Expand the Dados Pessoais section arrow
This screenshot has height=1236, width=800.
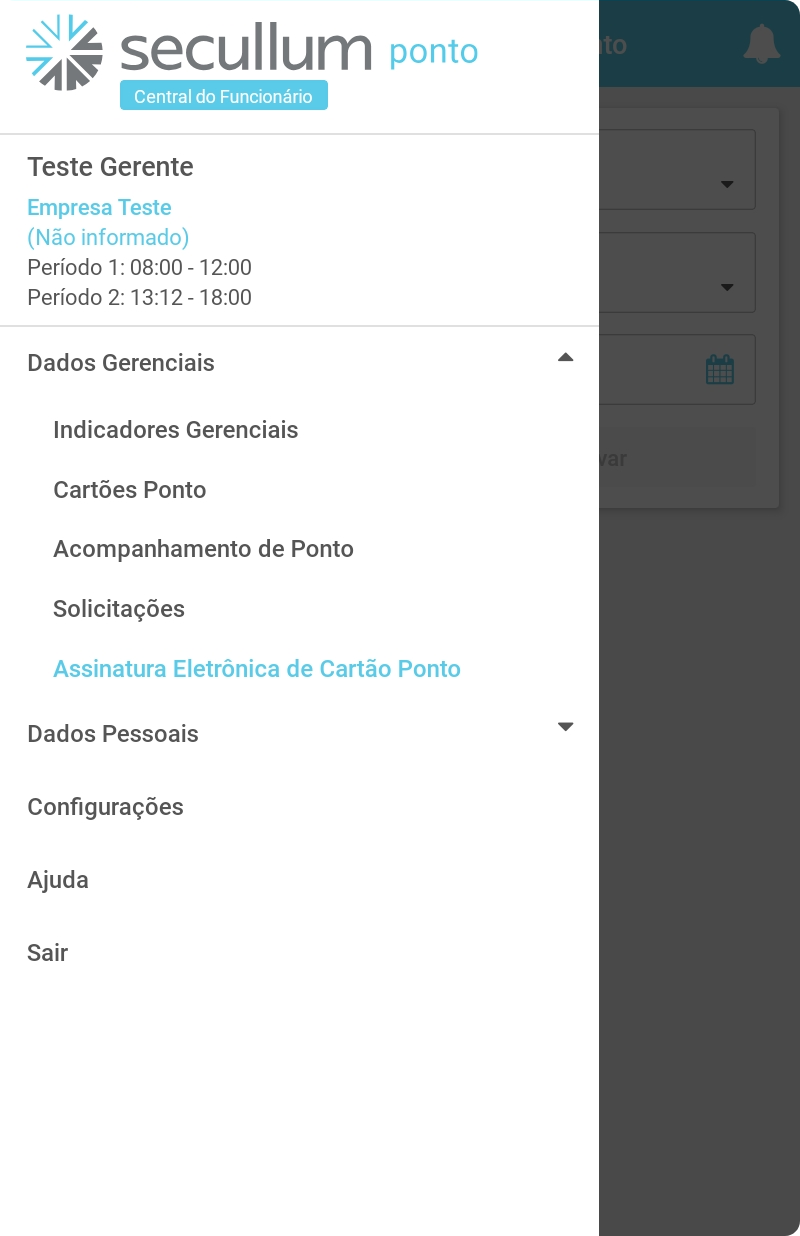point(565,727)
